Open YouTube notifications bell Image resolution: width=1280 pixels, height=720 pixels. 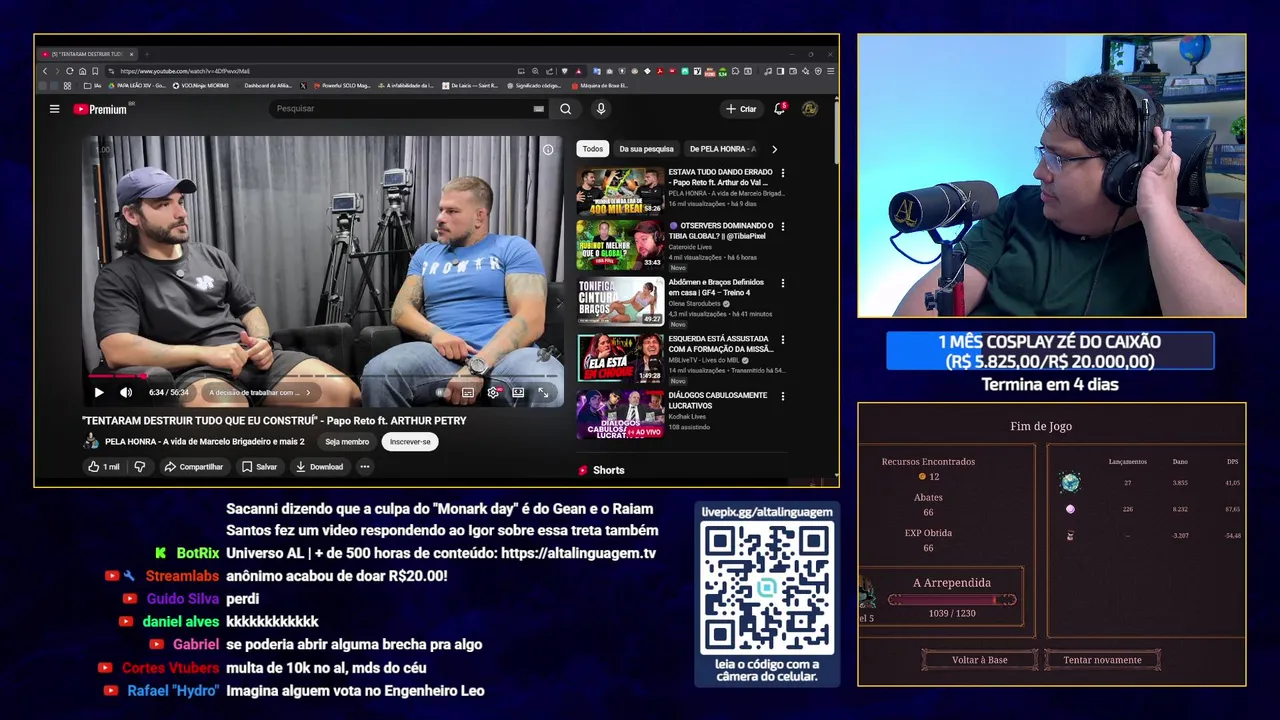[x=779, y=109]
